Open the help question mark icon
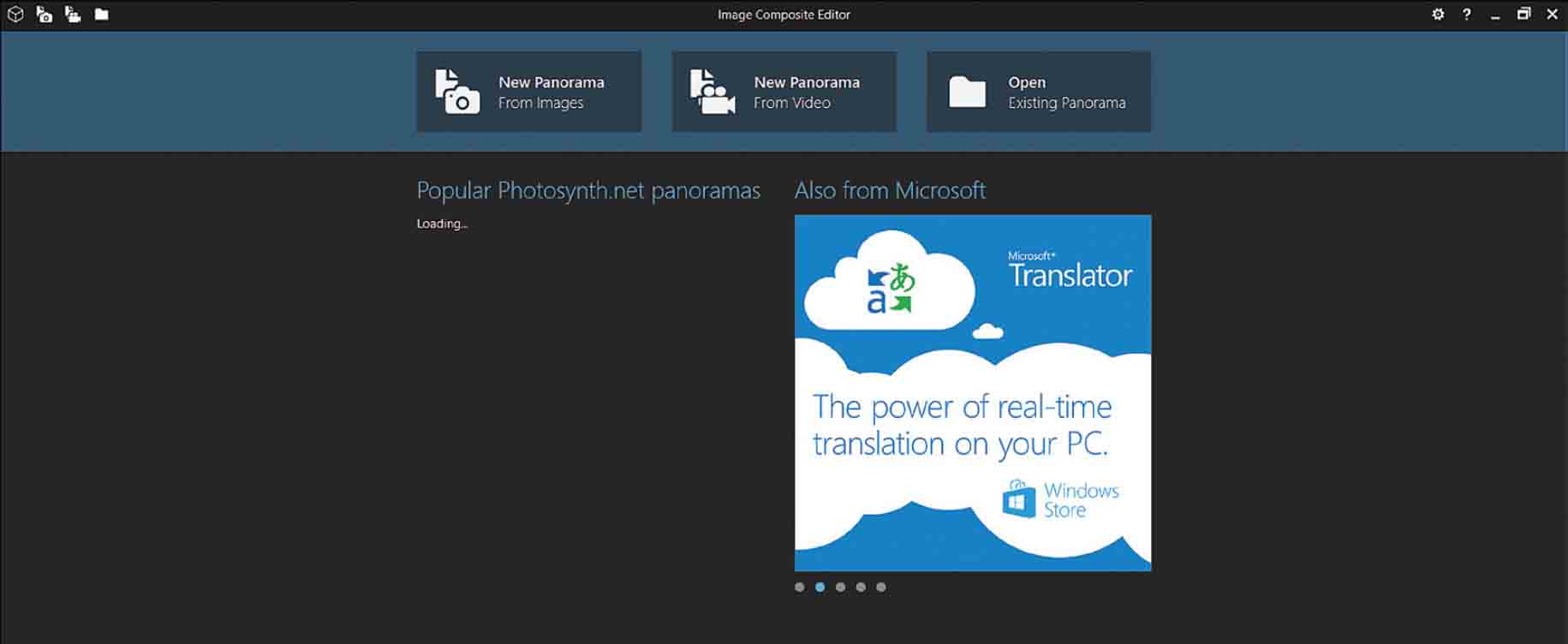1568x644 pixels. tap(1466, 15)
